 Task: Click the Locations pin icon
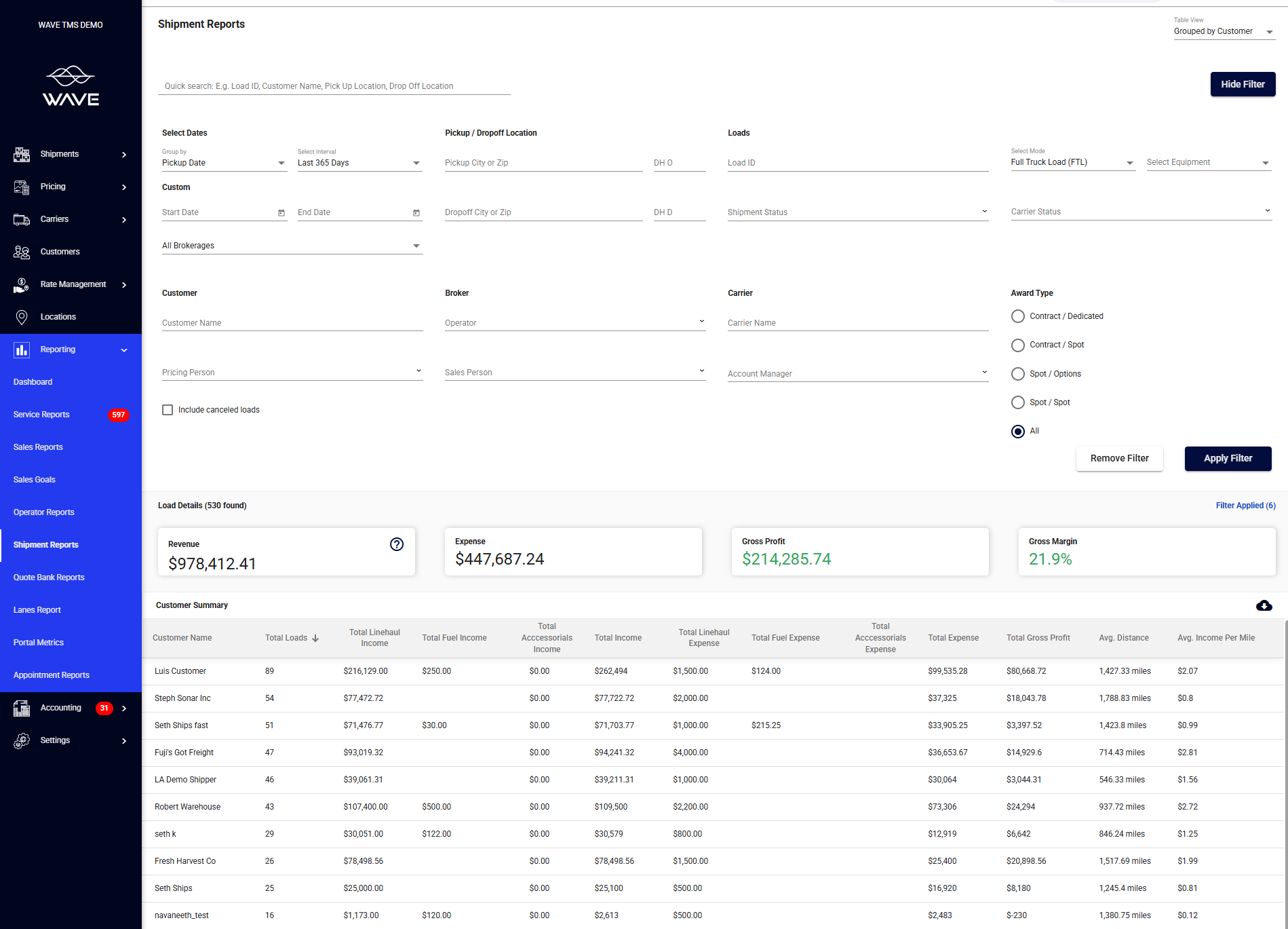(22, 318)
